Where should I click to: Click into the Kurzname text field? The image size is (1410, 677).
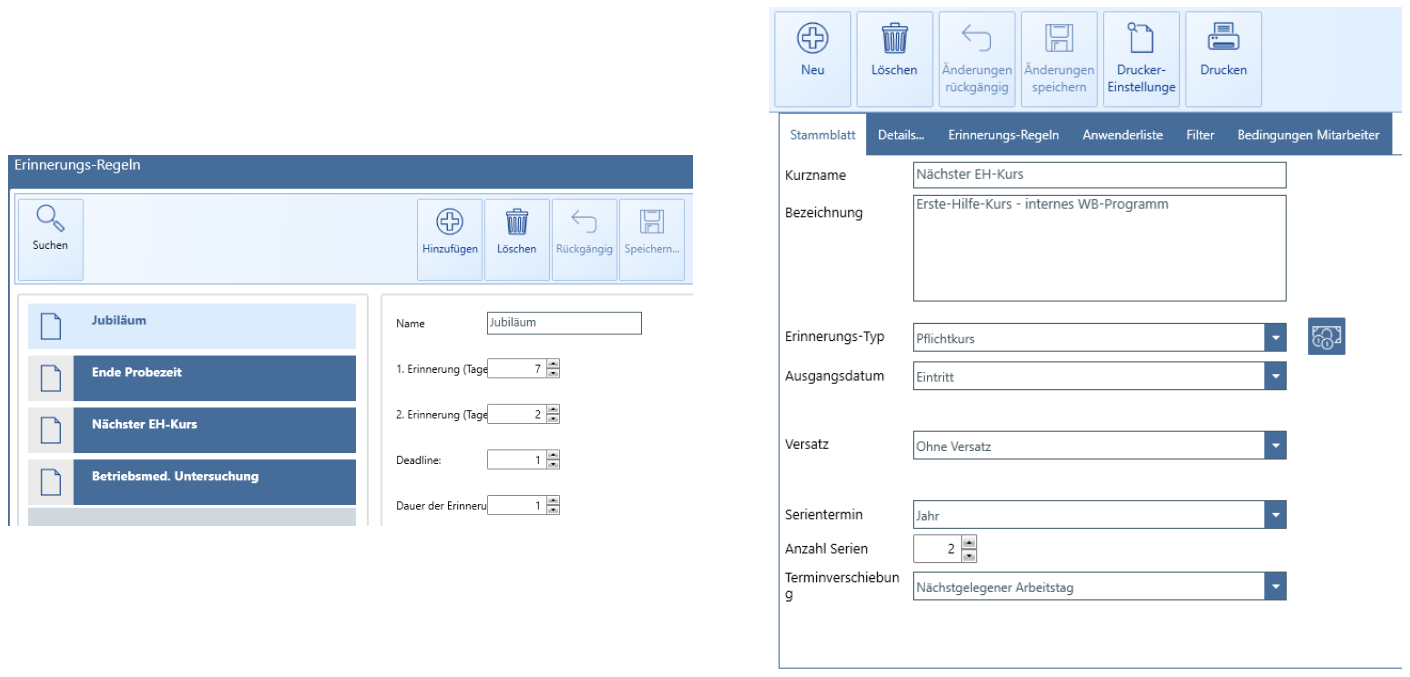(1099, 175)
